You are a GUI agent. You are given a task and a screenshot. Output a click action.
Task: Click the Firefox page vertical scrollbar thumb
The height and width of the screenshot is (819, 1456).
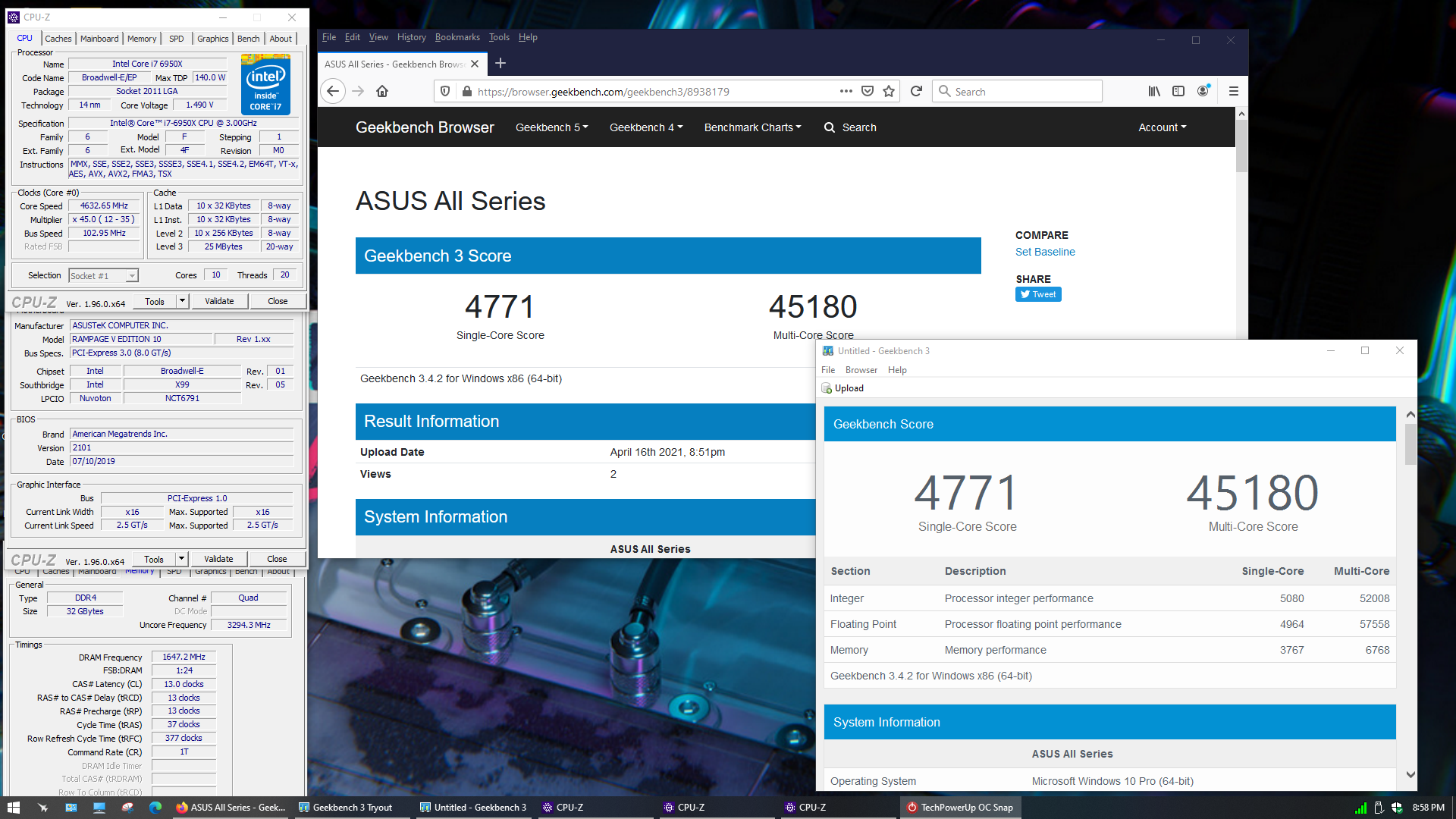pyautogui.click(x=1241, y=145)
